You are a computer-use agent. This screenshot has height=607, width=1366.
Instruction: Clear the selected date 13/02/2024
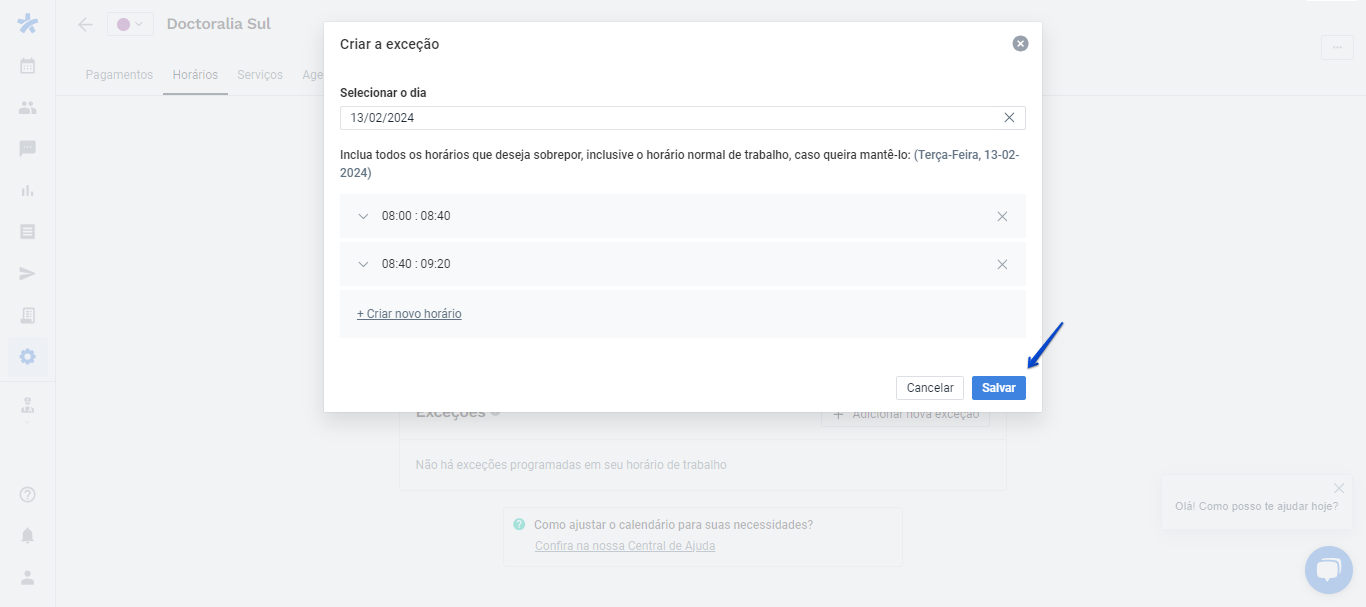pos(1009,118)
